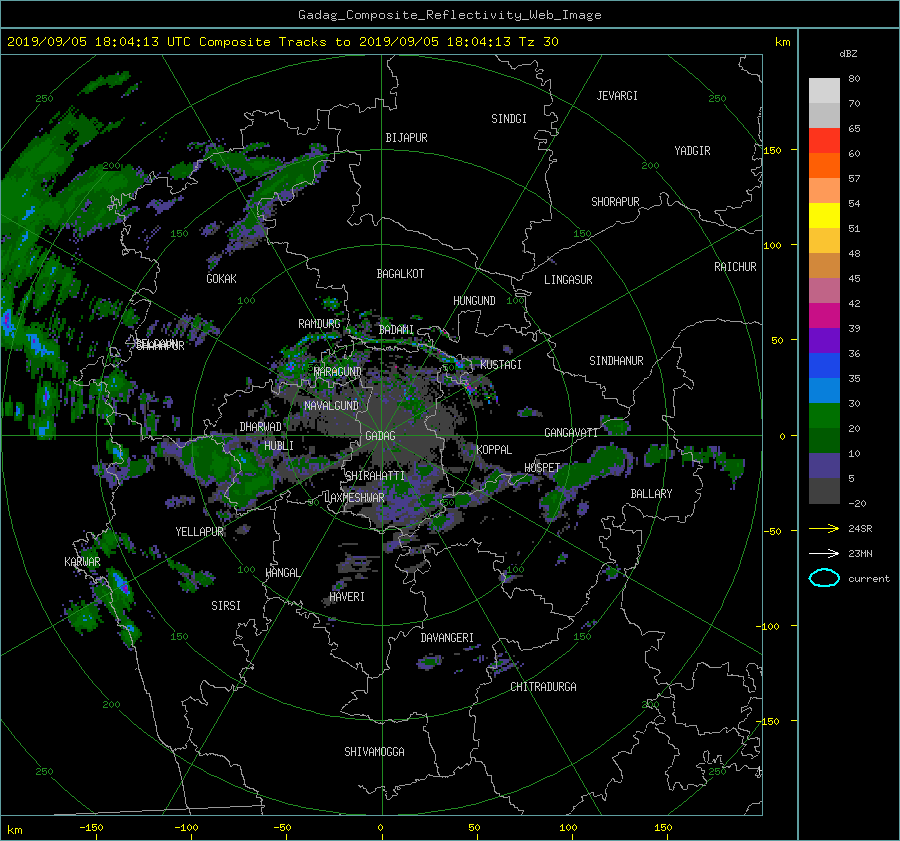Click the KARWAR city label
Image resolution: width=900 pixels, height=841 pixels.
[x=83, y=562]
